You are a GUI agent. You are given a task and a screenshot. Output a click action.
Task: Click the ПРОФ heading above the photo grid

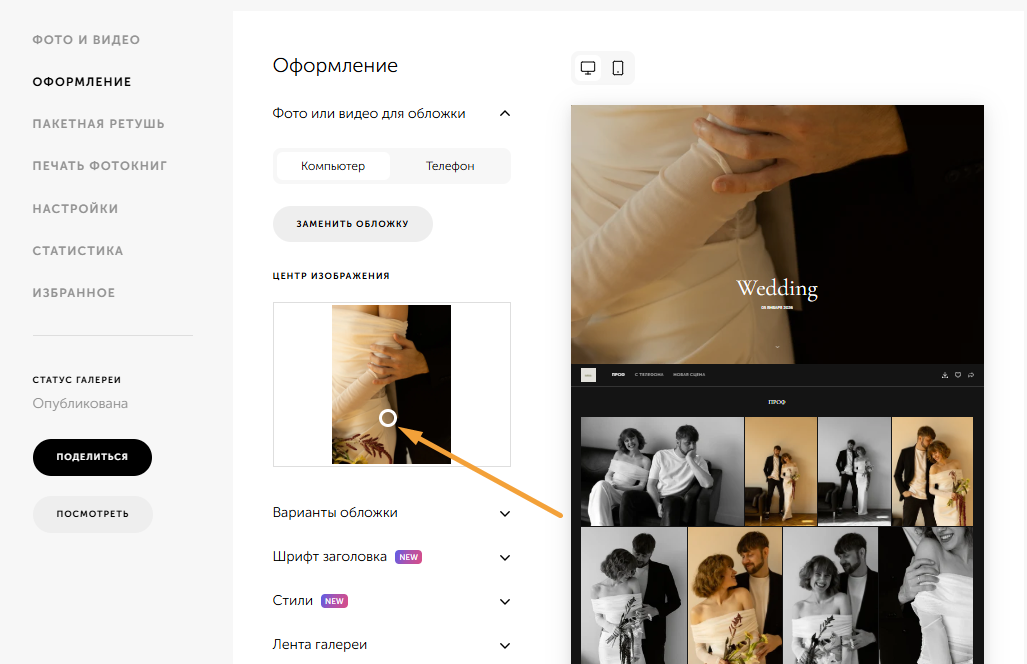click(777, 402)
